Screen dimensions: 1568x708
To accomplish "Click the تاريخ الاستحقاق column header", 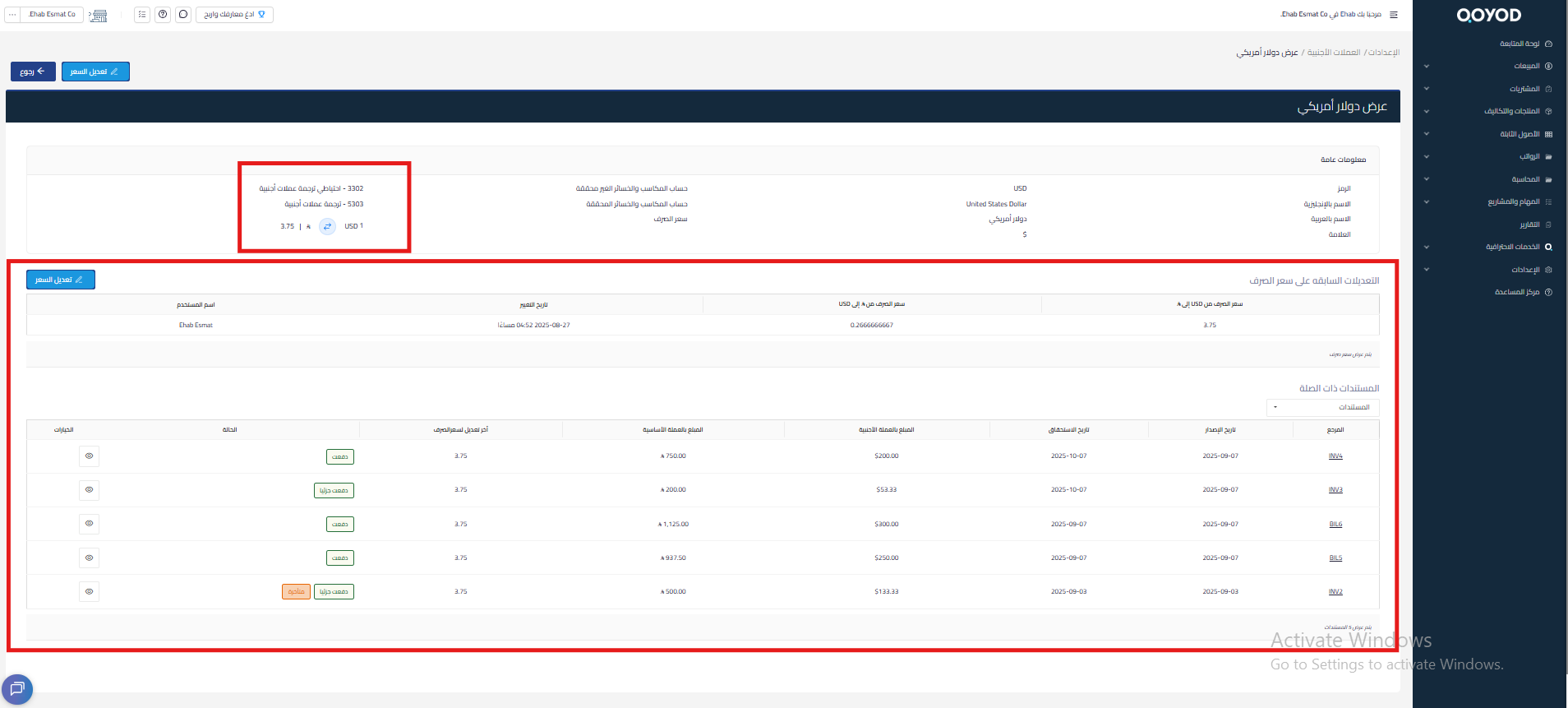I will pos(1068,429).
